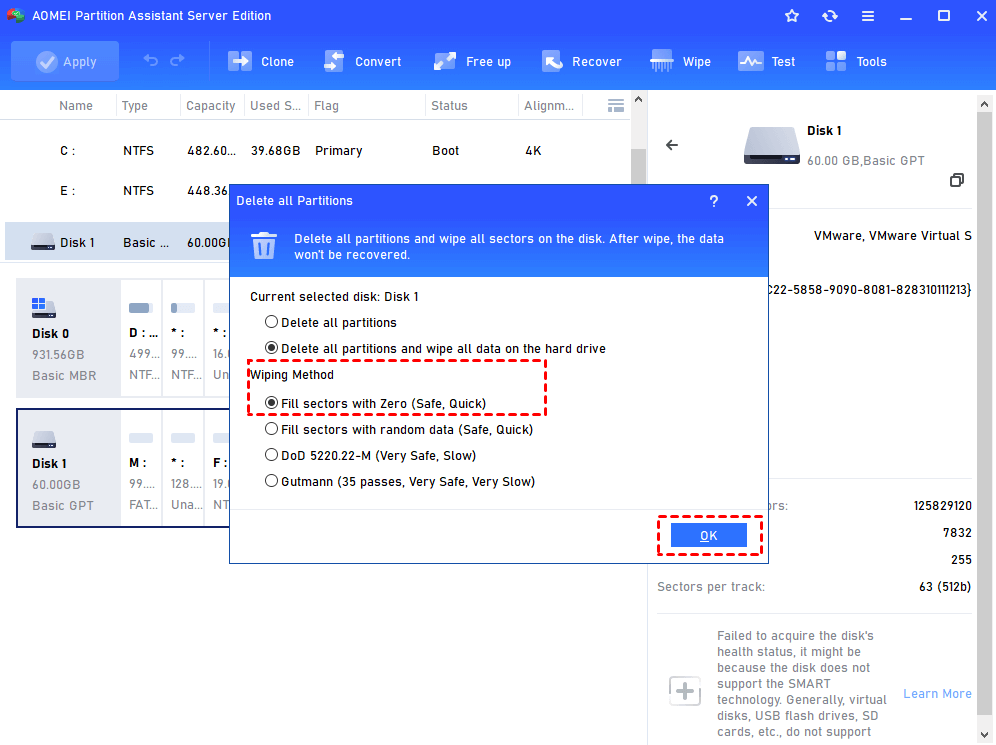Open the Wipe tool
Viewport: 996px width, 745px height.
tap(681, 62)
